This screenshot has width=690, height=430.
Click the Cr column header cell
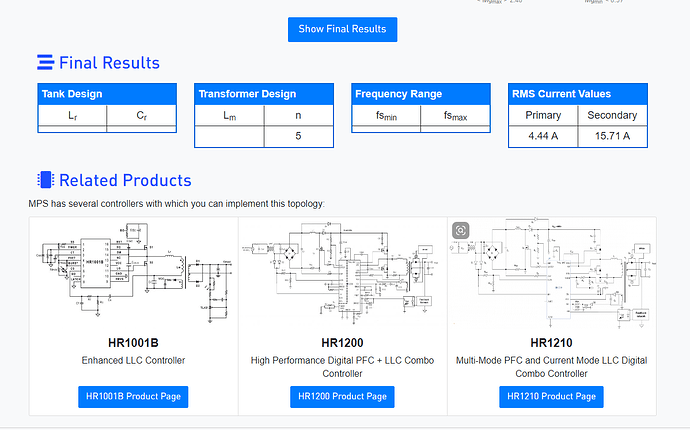tap(141, 115)
